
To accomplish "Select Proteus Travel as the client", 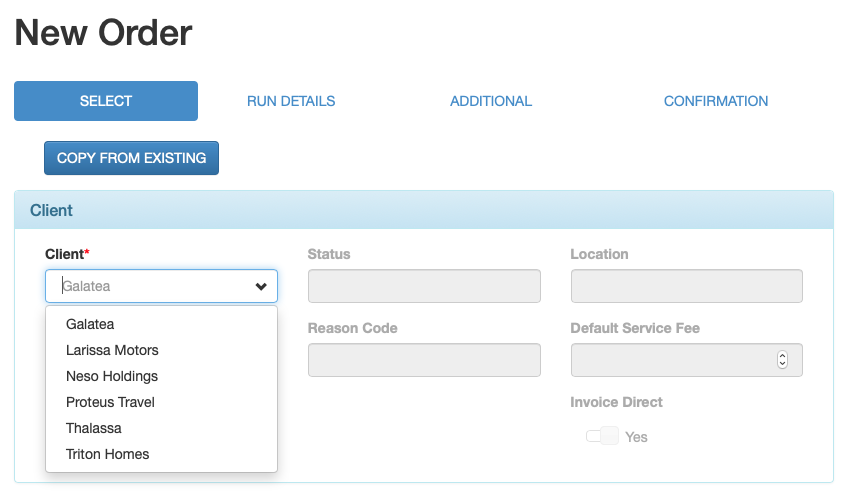I will [110, 402].
